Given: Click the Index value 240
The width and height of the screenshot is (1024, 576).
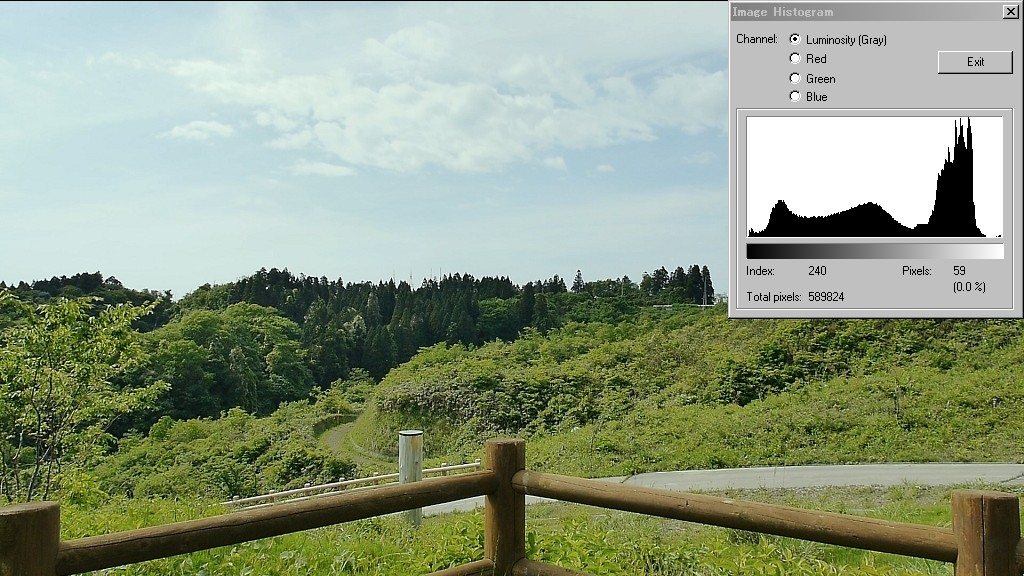Looking at the screenshot, I should [x=817, y=270].
